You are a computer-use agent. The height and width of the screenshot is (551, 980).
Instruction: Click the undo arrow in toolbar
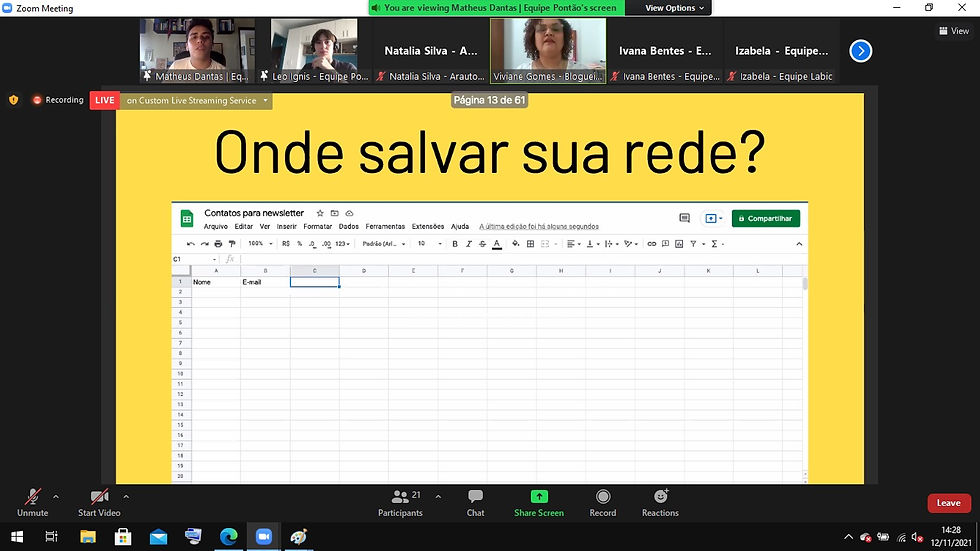point(191,244)
